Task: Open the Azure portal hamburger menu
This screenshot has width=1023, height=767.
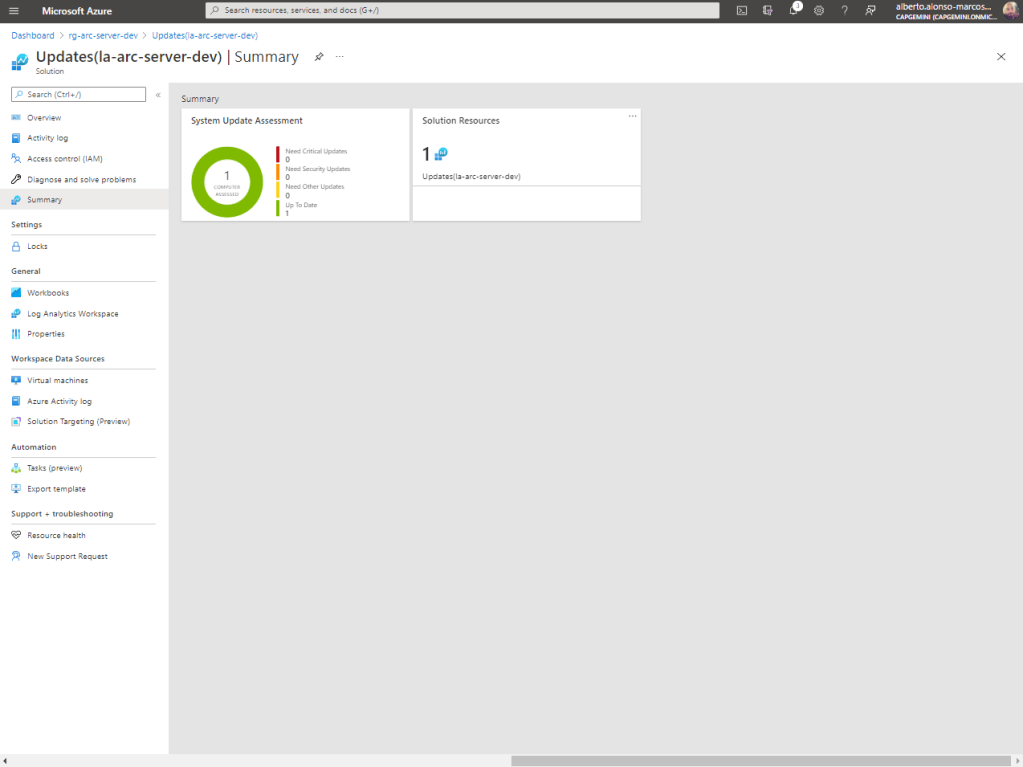Action: (x=14, y=10)
